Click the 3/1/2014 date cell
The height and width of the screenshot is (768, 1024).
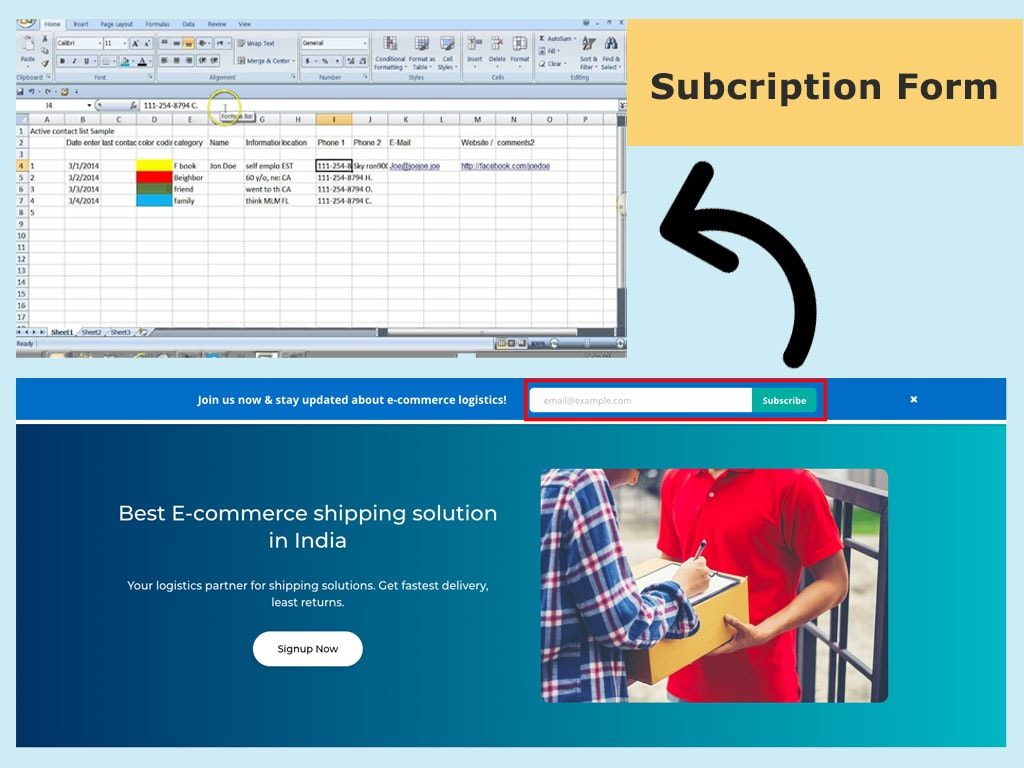(83, 166)
